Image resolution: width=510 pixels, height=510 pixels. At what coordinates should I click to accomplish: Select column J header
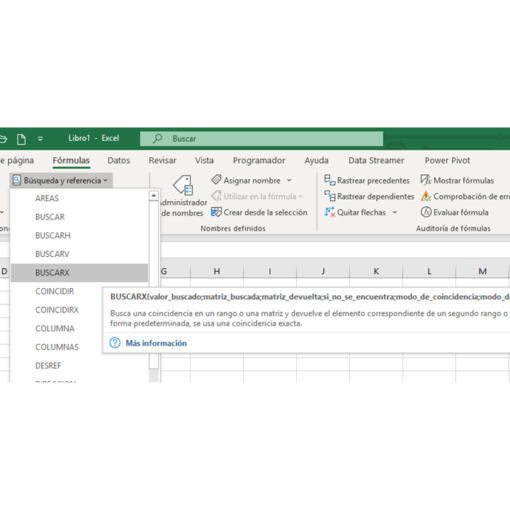point(323,271)
